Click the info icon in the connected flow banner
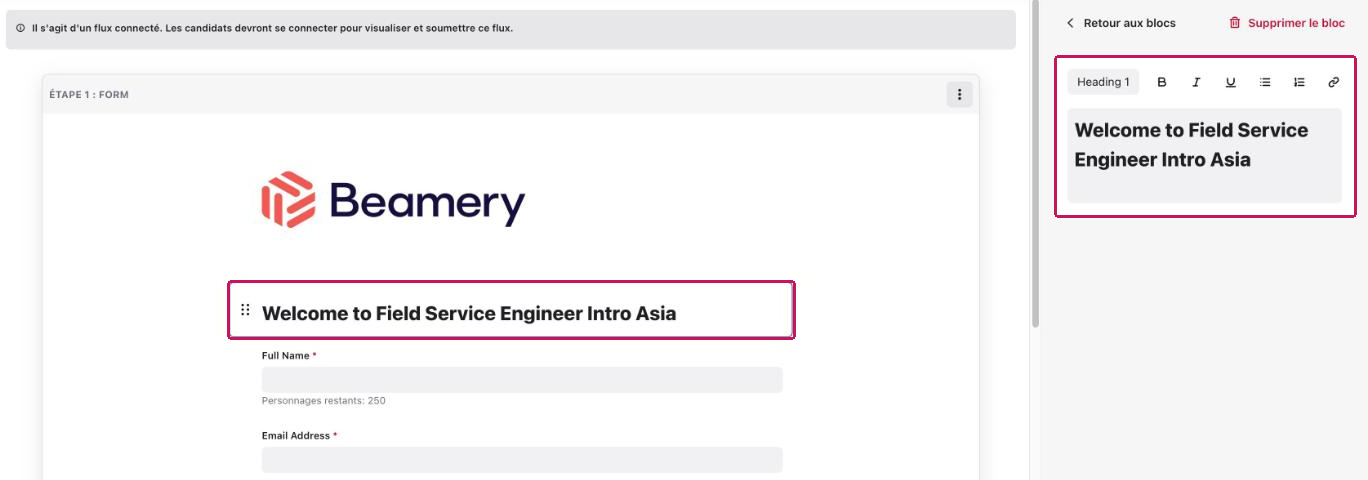1368x480 pixels. click(21, 28)
